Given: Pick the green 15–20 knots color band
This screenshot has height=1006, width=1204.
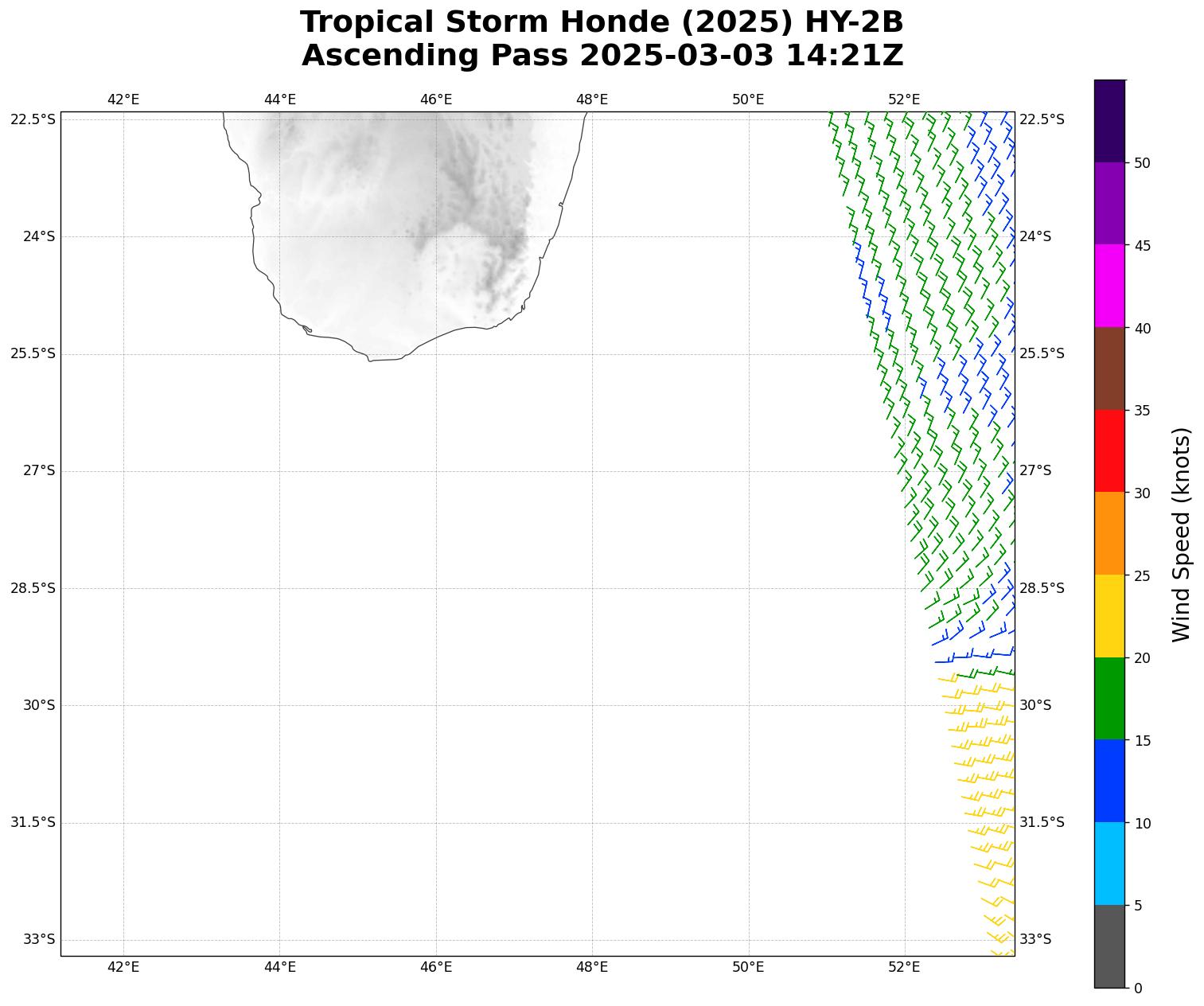Looking at the screenshot, I should tap(1109, 698).
